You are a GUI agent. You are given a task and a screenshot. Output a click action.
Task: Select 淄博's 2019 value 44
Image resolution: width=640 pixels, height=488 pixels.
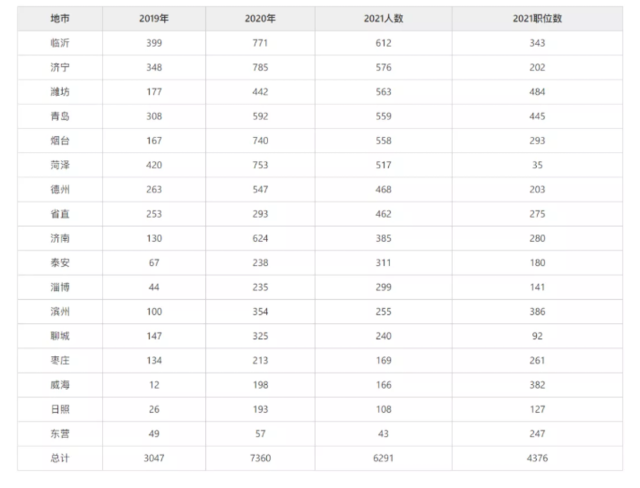[x=154, y=287]
